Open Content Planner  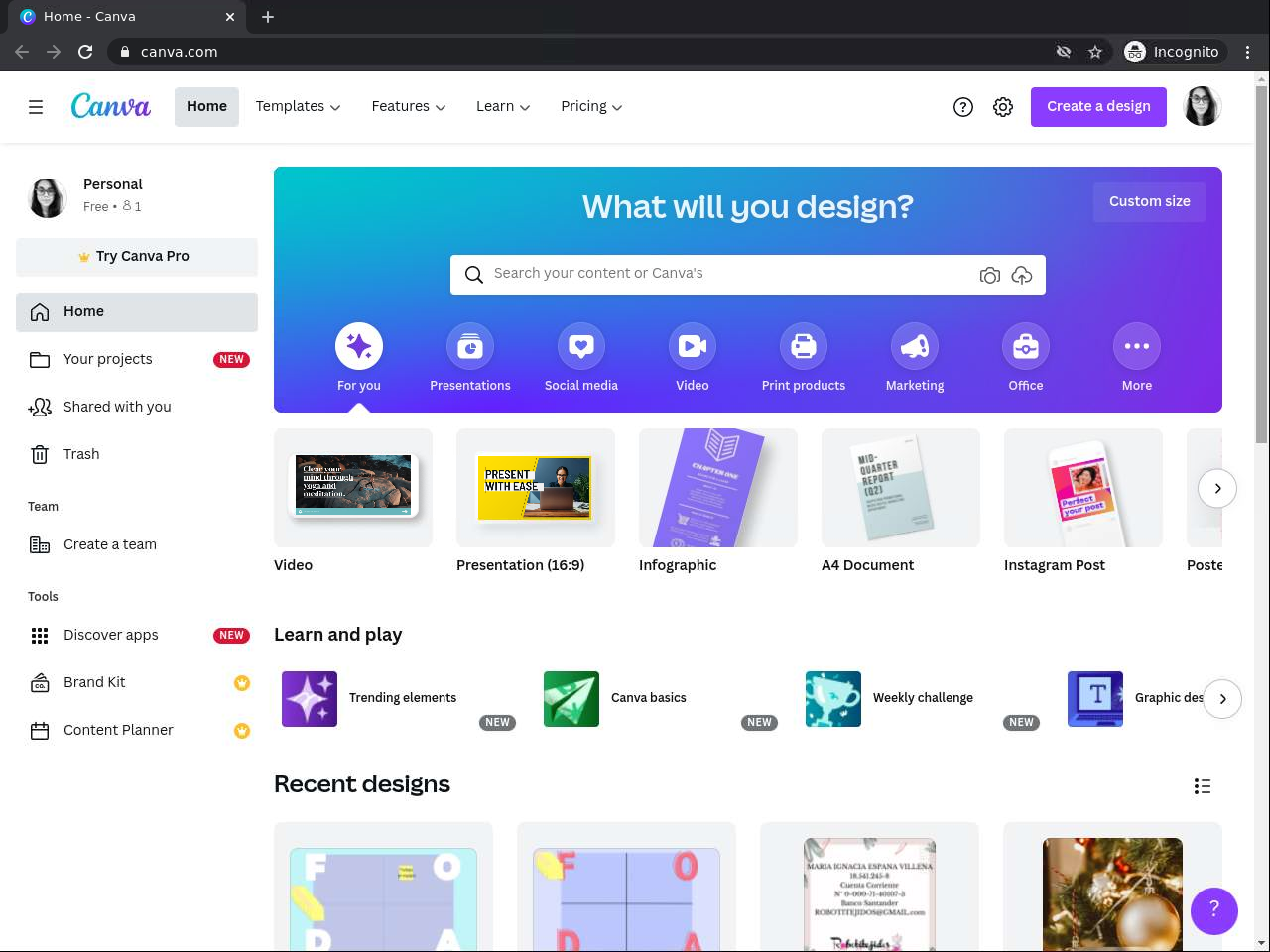pyautogui.click(x=137, y=731)
